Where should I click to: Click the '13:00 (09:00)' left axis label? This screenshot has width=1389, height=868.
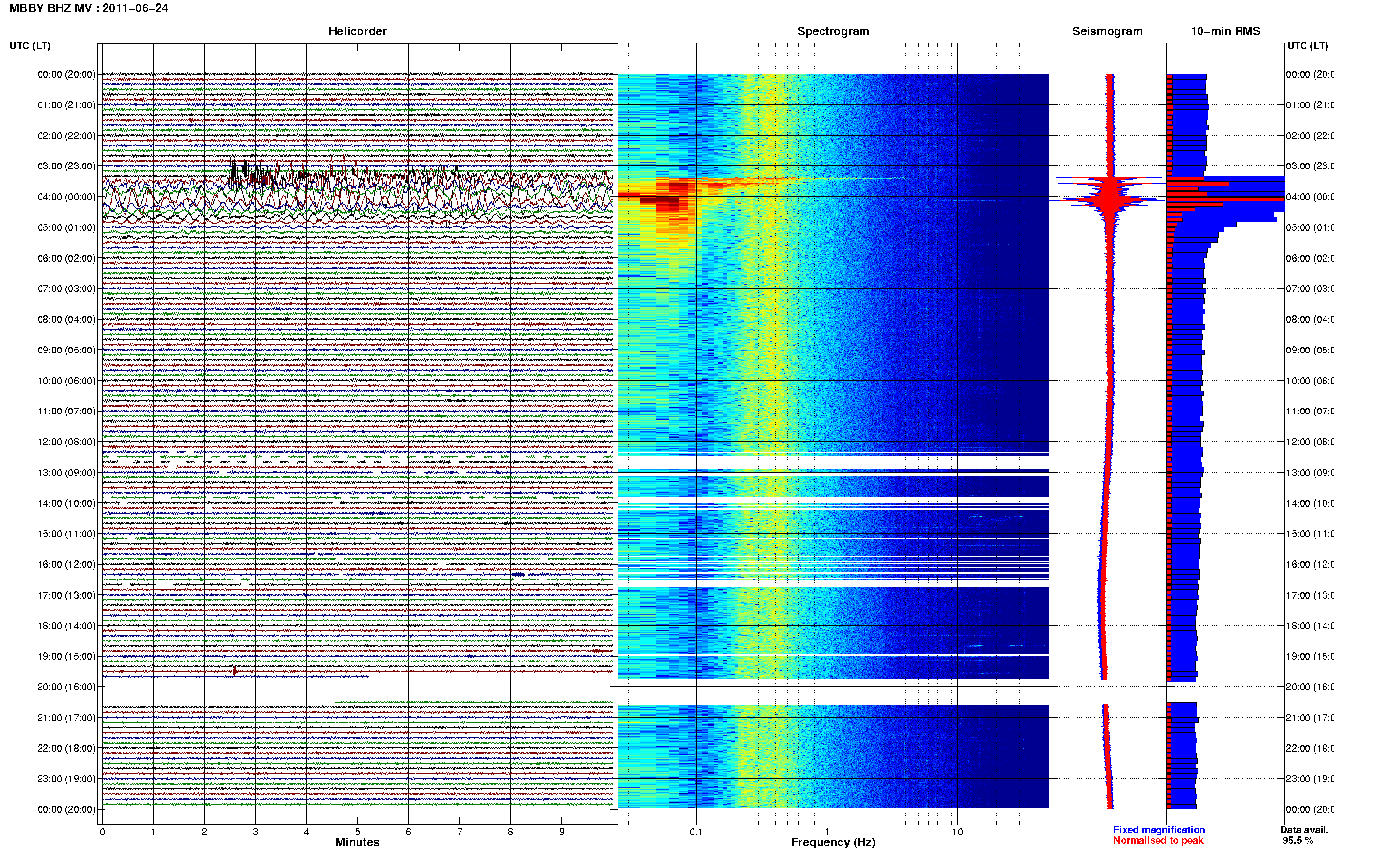(66, 473)
